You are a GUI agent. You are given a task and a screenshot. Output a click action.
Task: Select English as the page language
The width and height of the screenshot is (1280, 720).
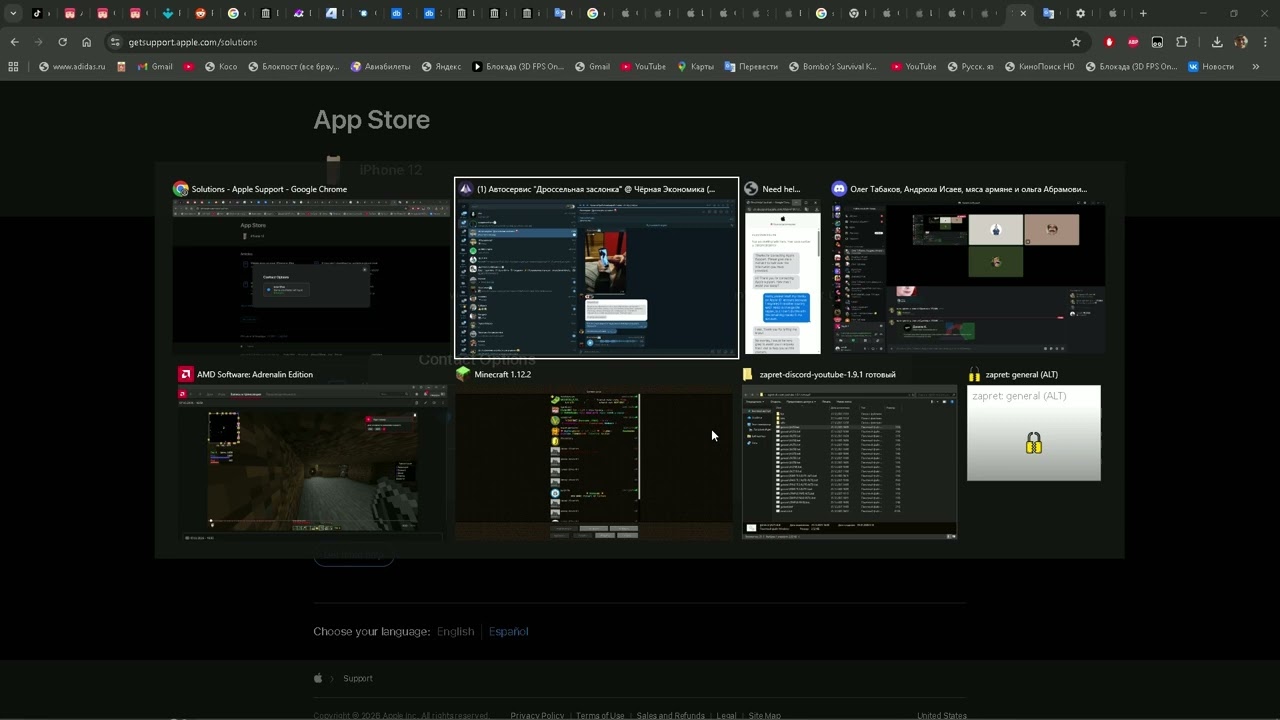point(456,631)
